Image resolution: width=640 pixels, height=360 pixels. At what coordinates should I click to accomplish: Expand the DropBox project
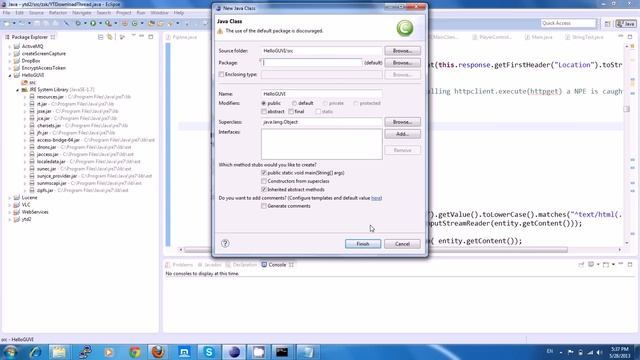[10, 61]
